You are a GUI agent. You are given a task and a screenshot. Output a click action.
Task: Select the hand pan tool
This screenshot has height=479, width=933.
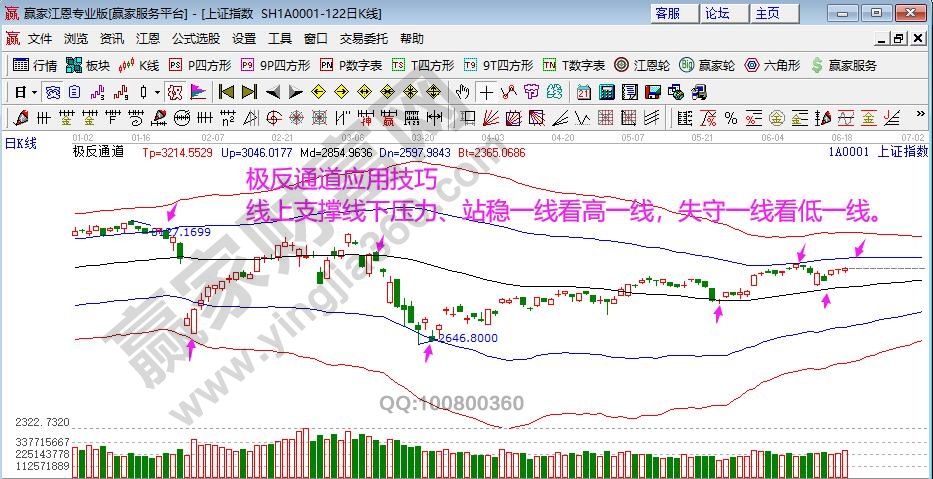coord(461,92)
